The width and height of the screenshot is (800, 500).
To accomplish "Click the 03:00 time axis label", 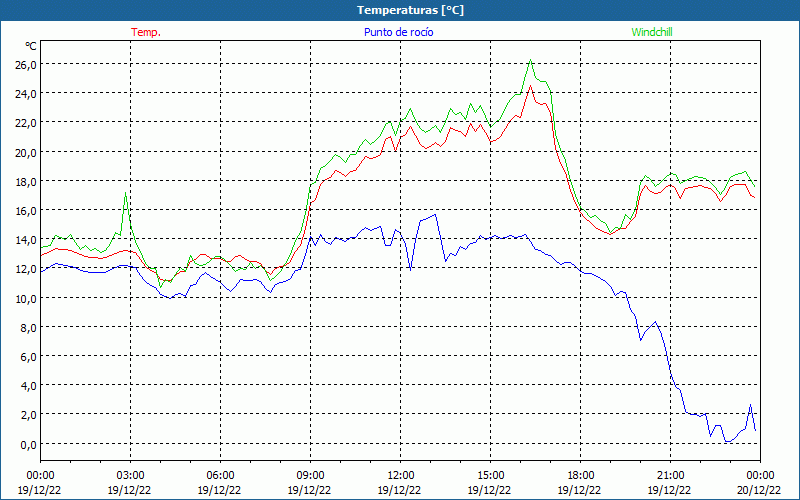I will coord(130,476).
